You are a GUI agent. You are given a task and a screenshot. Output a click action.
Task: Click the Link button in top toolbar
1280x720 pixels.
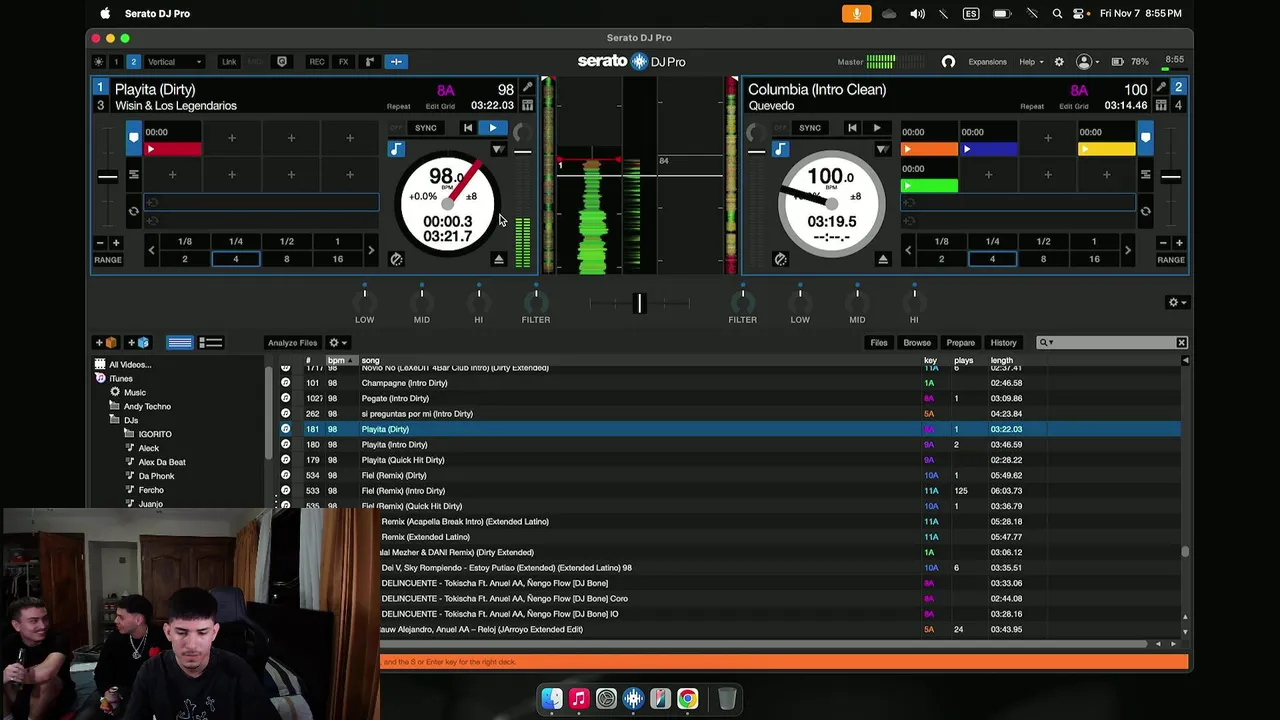229,62
